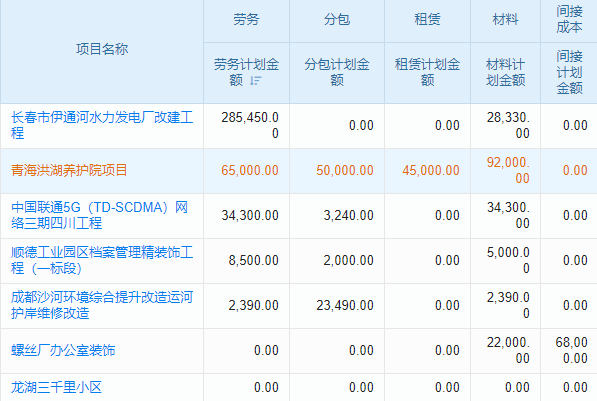The width and height of the screenshot is (597, 401).
Task: Open the 长春市伊通河水力发电厂改建工程 project link
Action: click(x=102, y=125)
